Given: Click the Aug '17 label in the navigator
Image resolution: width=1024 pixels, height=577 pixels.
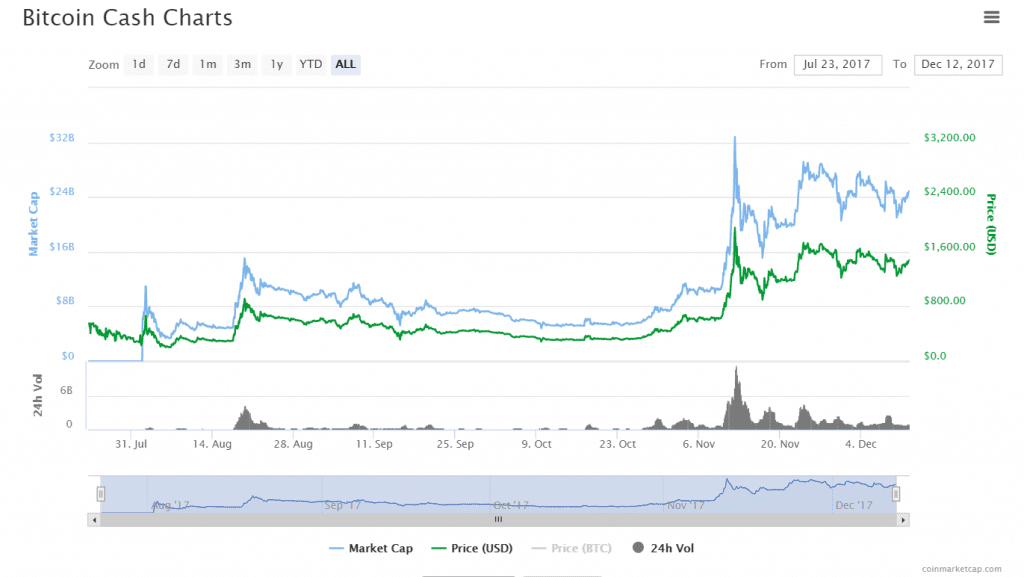Looking at the screenshot, I should 171,505.
